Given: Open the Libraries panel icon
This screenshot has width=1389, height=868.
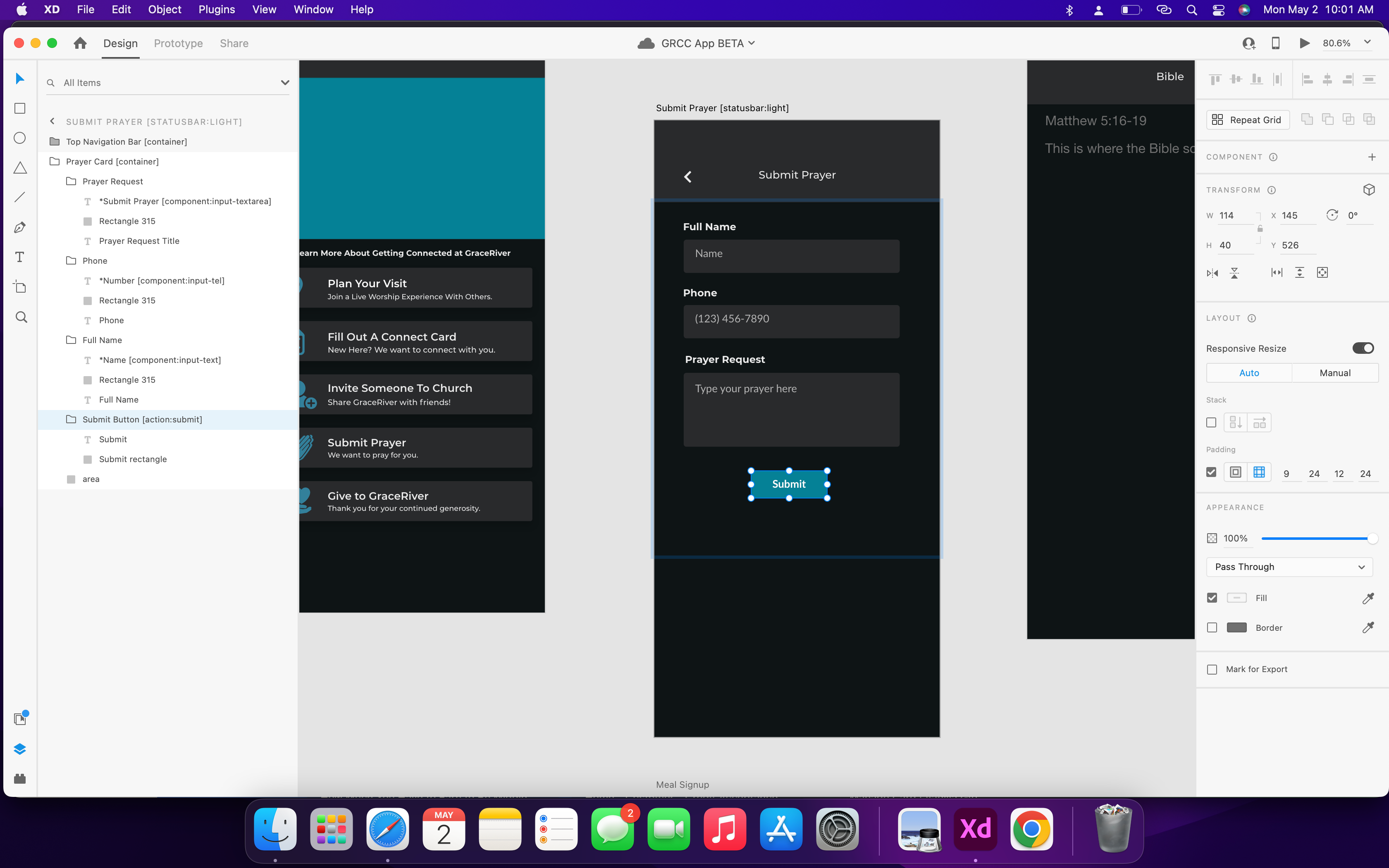Looking at the screenshot, I should coord(20,718).
